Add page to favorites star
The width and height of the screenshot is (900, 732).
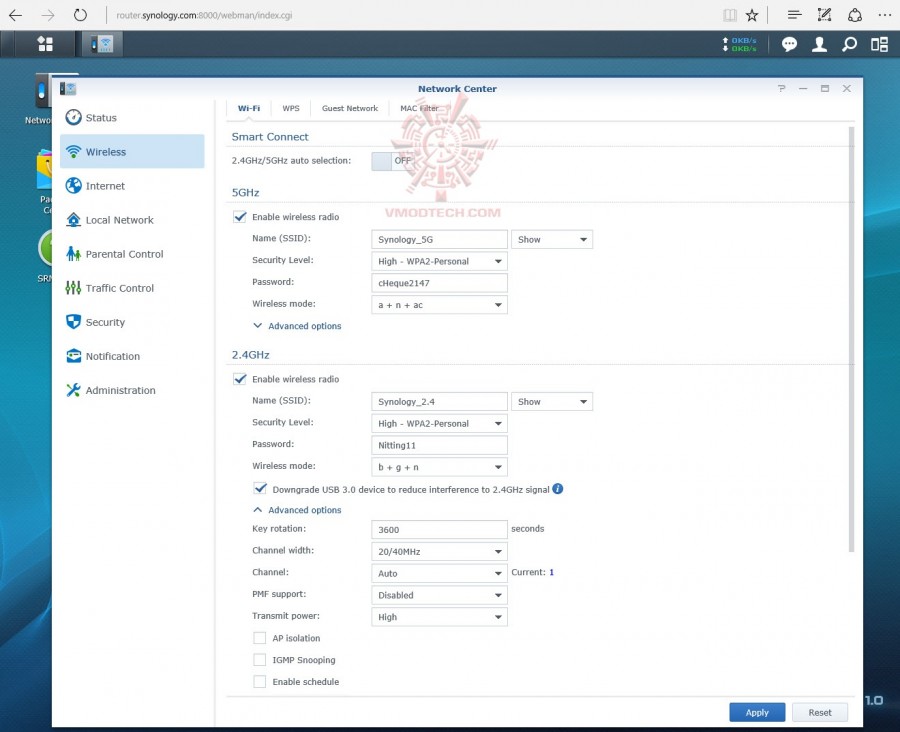tap(752, 15)
